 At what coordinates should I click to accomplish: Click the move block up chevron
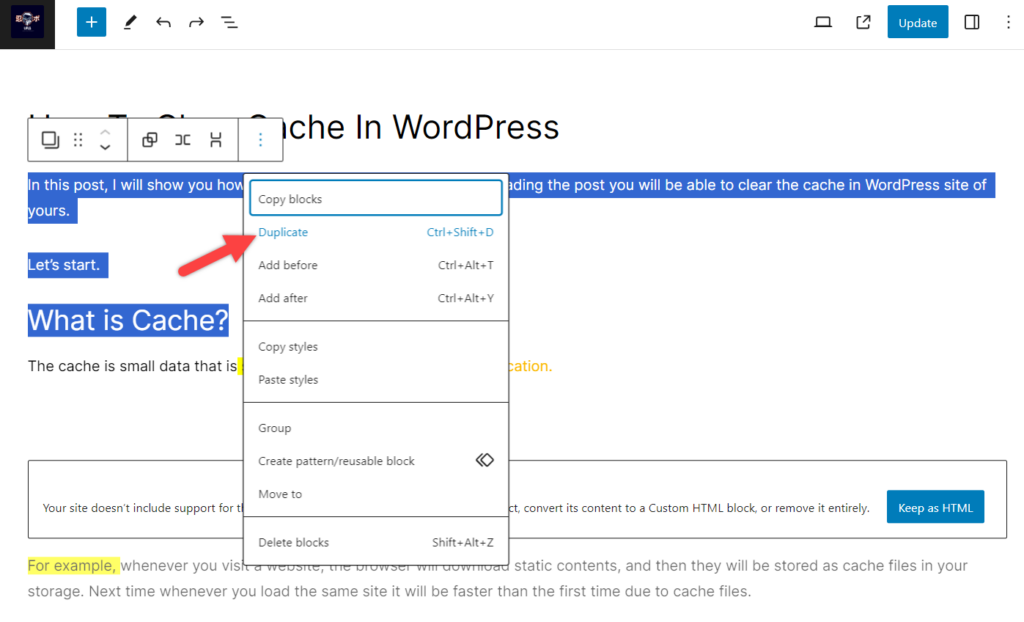[x=105, y=133]
